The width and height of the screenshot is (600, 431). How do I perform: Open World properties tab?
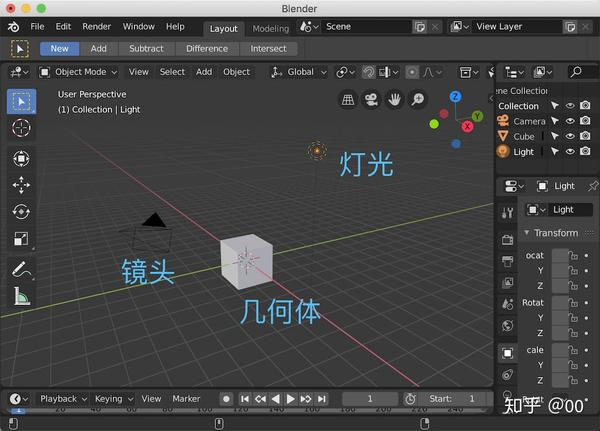click(507, 326)
